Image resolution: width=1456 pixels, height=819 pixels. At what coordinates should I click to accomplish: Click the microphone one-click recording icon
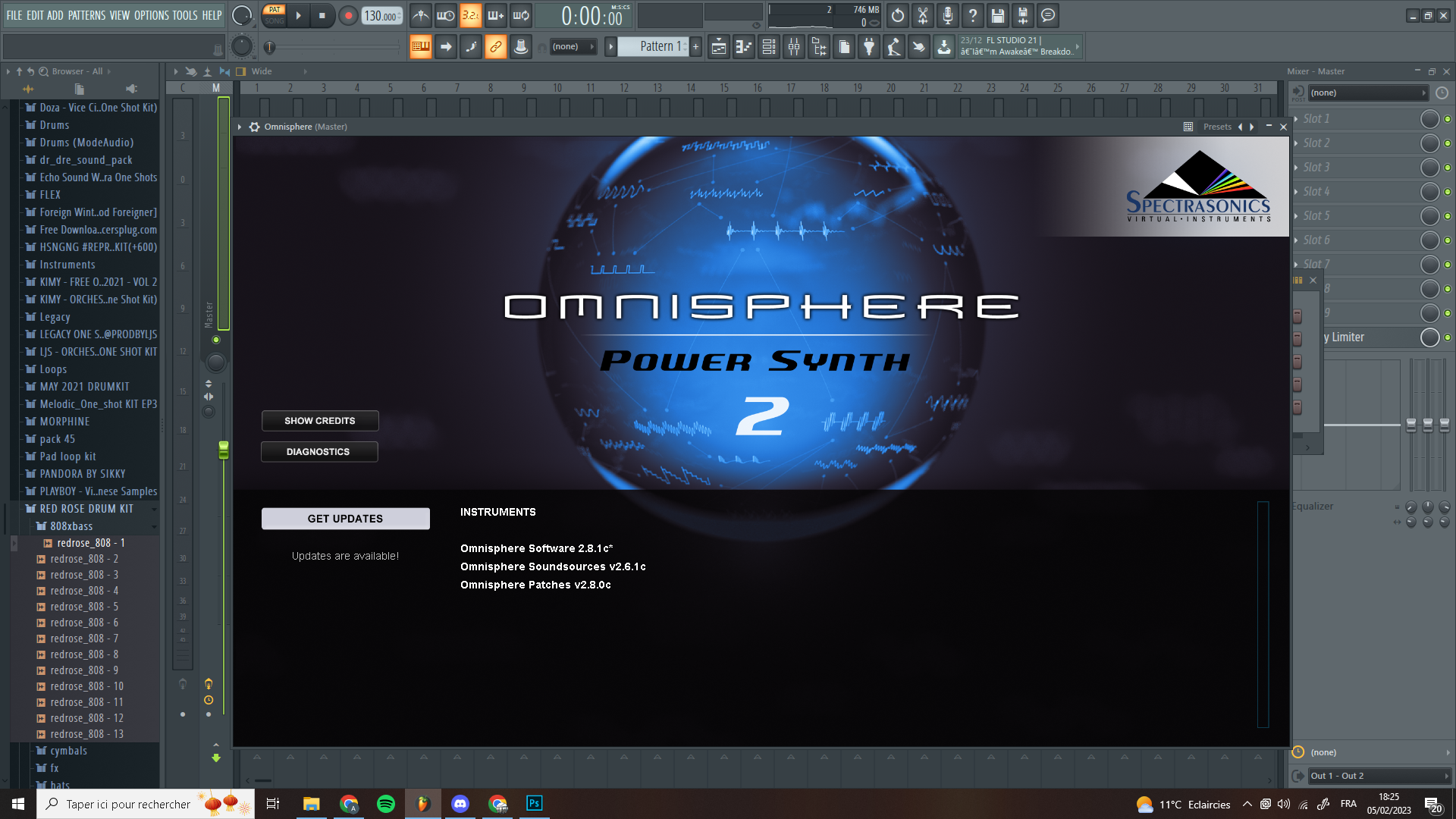click(948, 15)
